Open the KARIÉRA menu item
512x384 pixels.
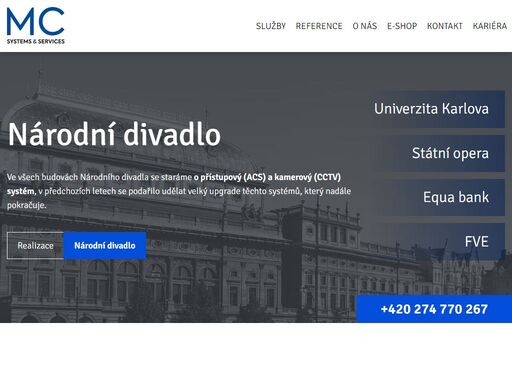click(490, 26)
